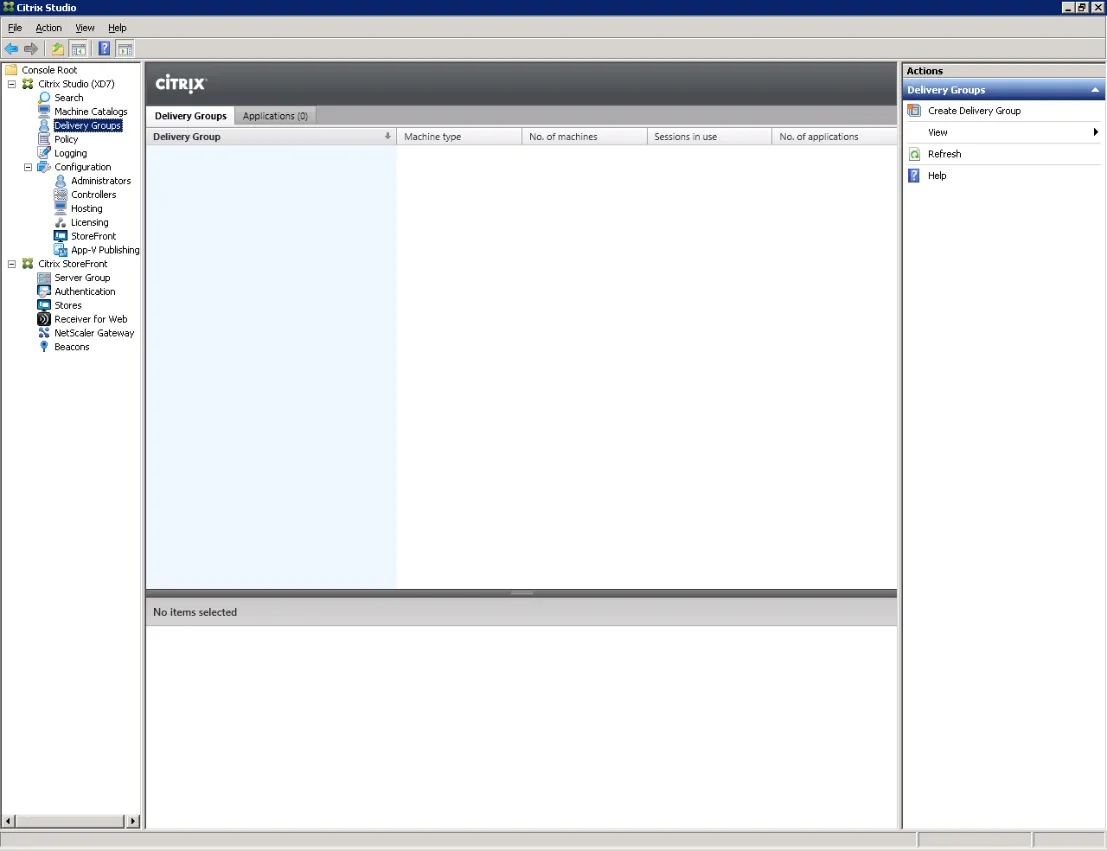
Task: Click the Hosting icon in tree
Action: 61,208
